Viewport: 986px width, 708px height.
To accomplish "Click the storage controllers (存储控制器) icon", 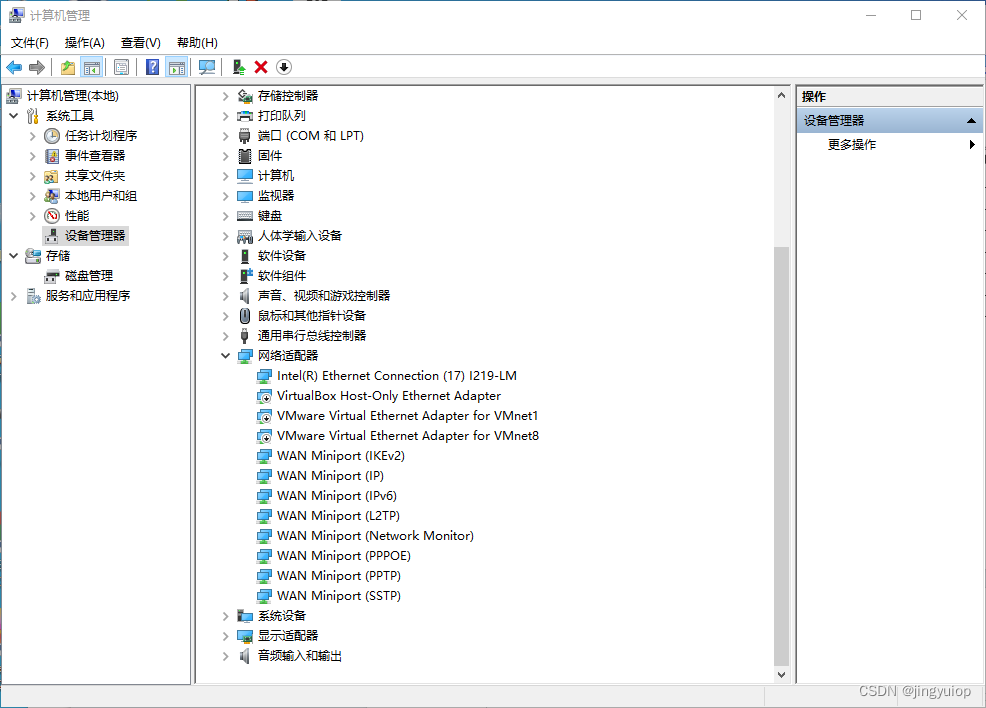I will point(245,96).
